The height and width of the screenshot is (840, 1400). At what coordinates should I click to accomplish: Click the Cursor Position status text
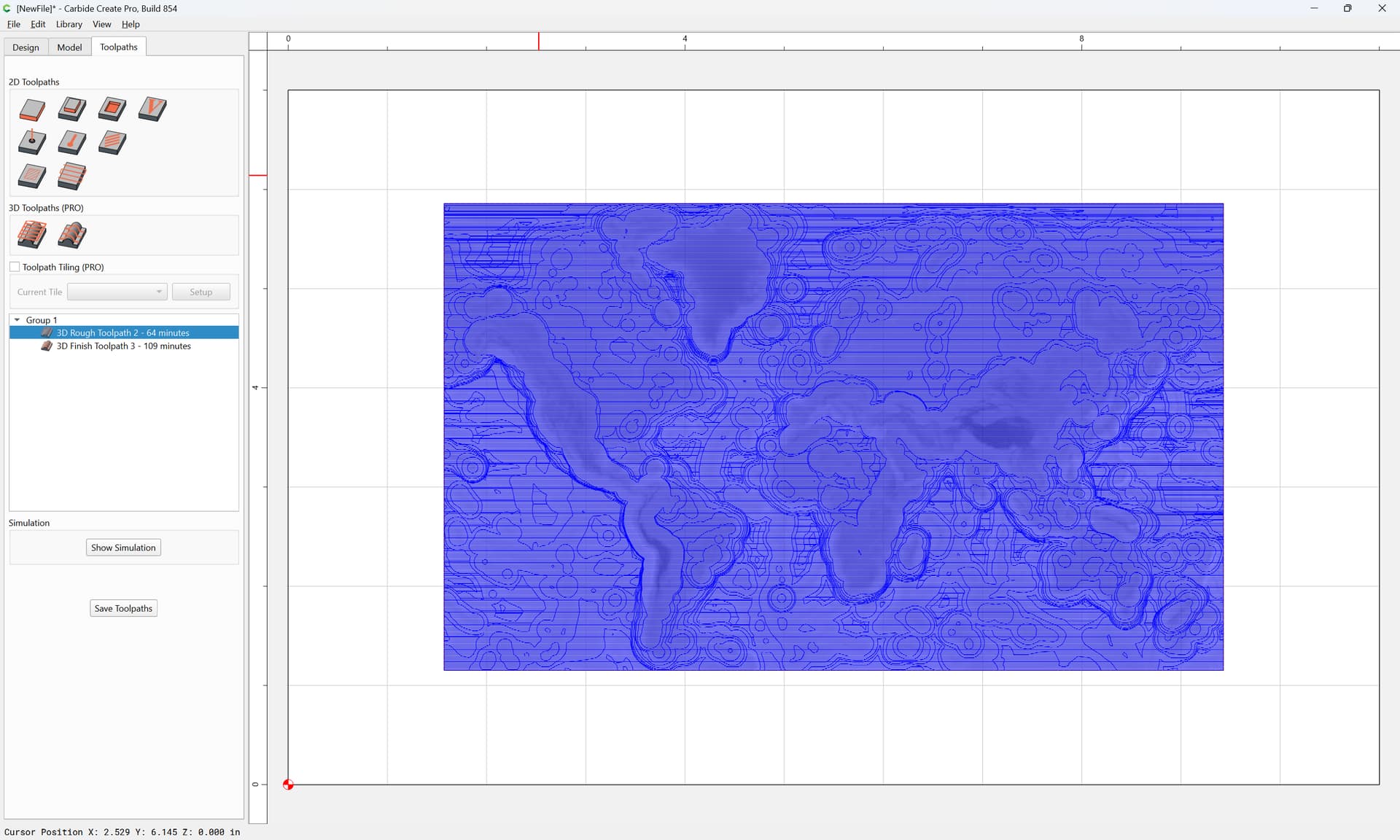tap(122, 832)
